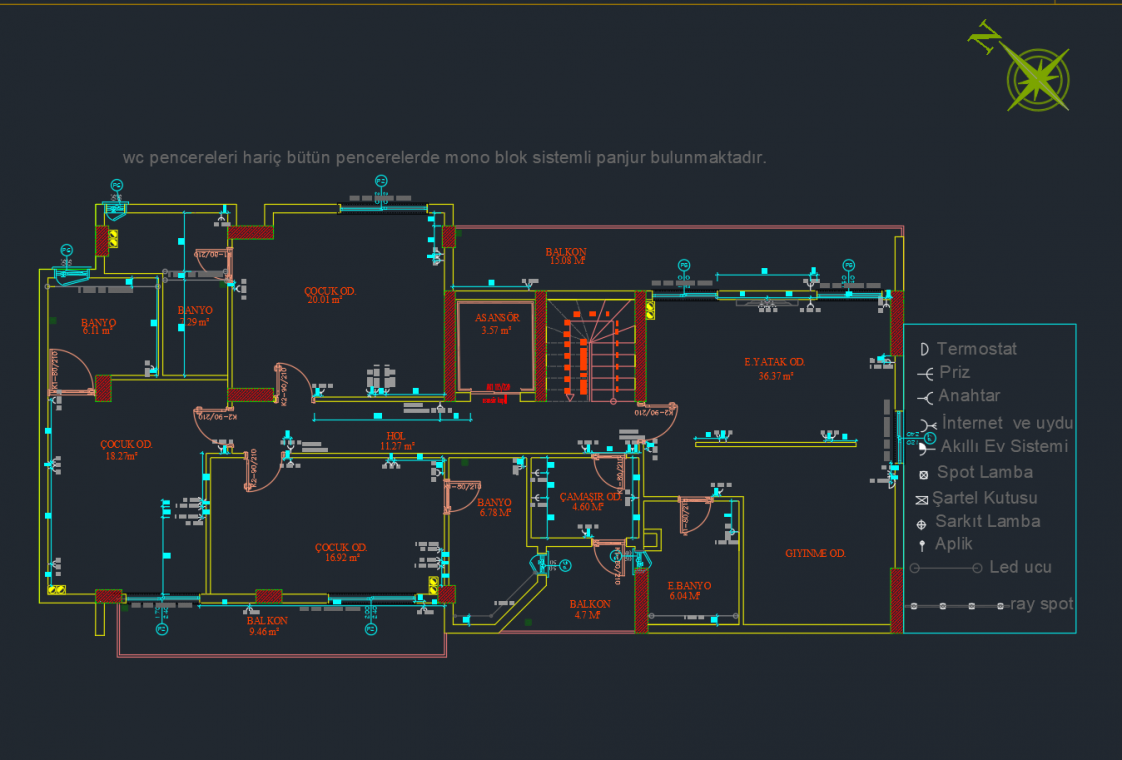Select the HOL 11.27 m² label
Image resolution: width=1122 pixels, height=760 pixels.
(x=397, y=441)
